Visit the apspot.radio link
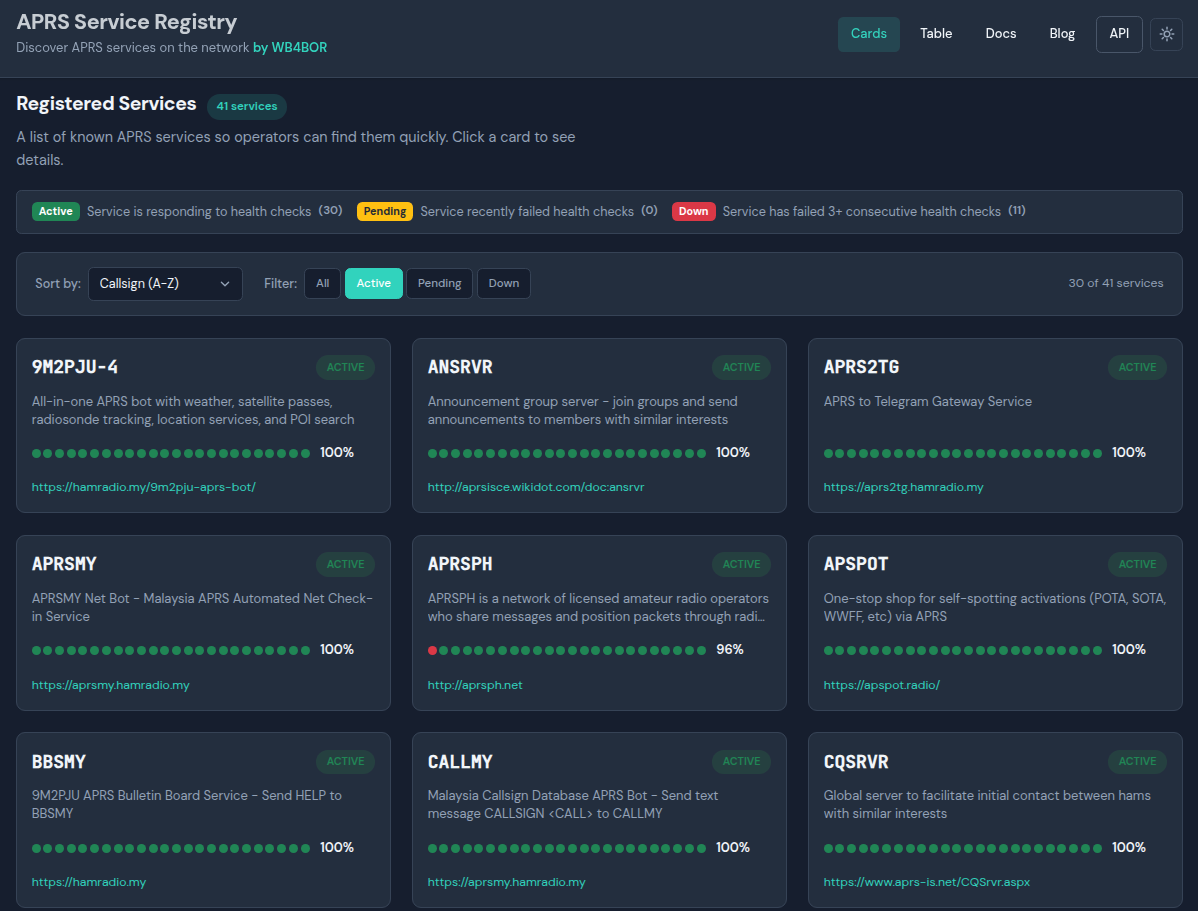 coord(882,685)
